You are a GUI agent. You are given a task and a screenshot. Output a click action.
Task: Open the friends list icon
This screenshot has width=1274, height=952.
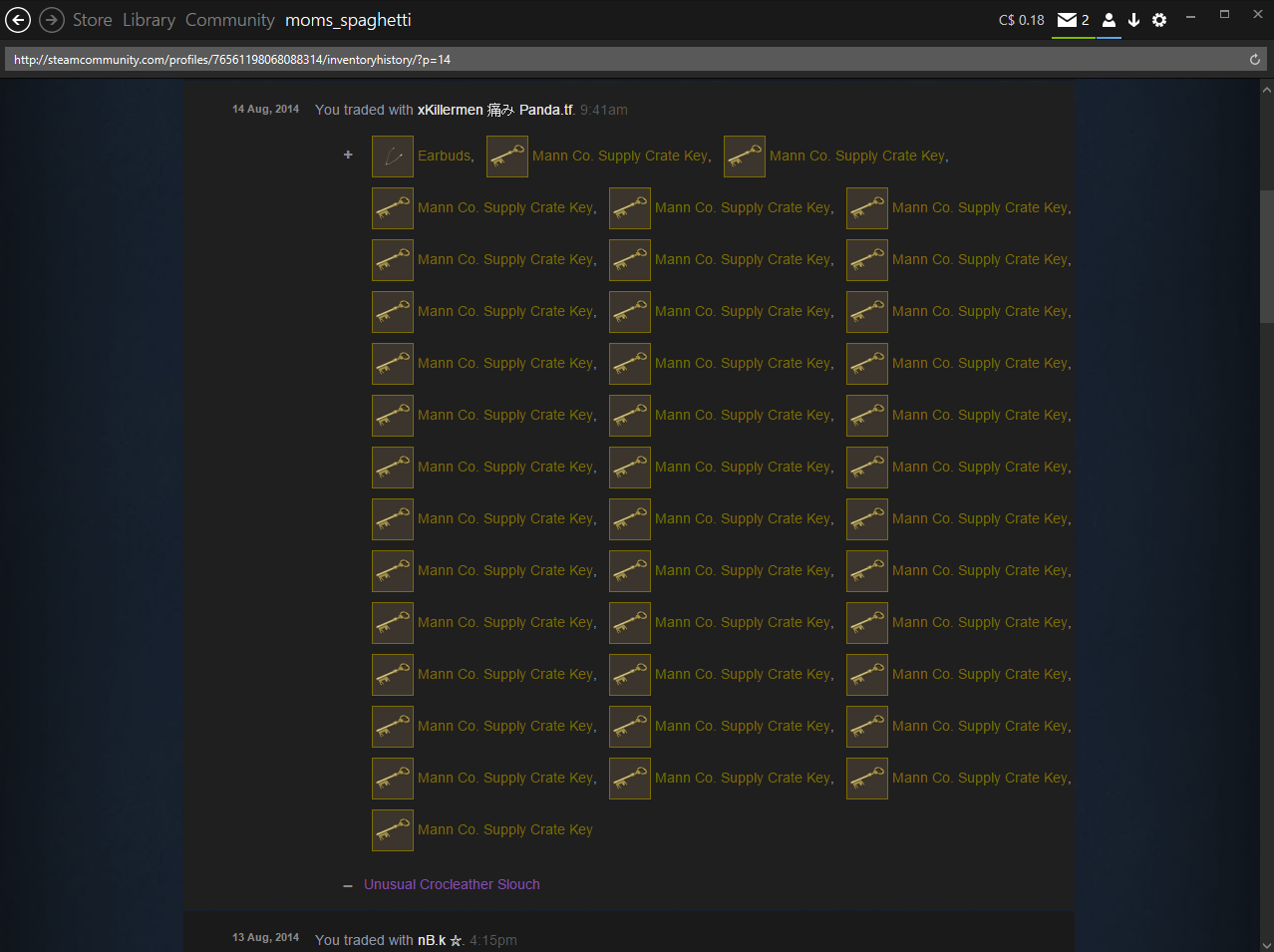click(x=1109, y=20)
